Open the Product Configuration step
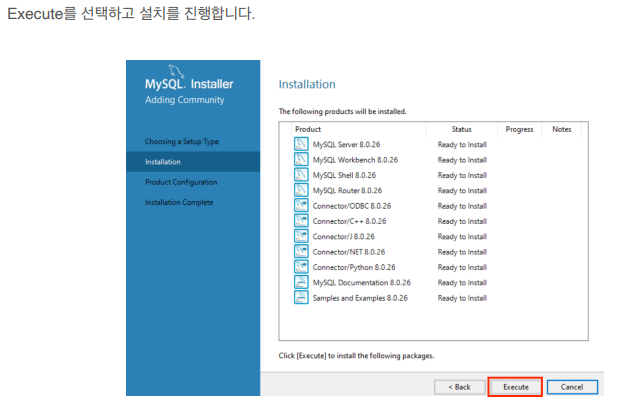The width and height of the screenshot is (622, 405). click(x=181, y=182)
